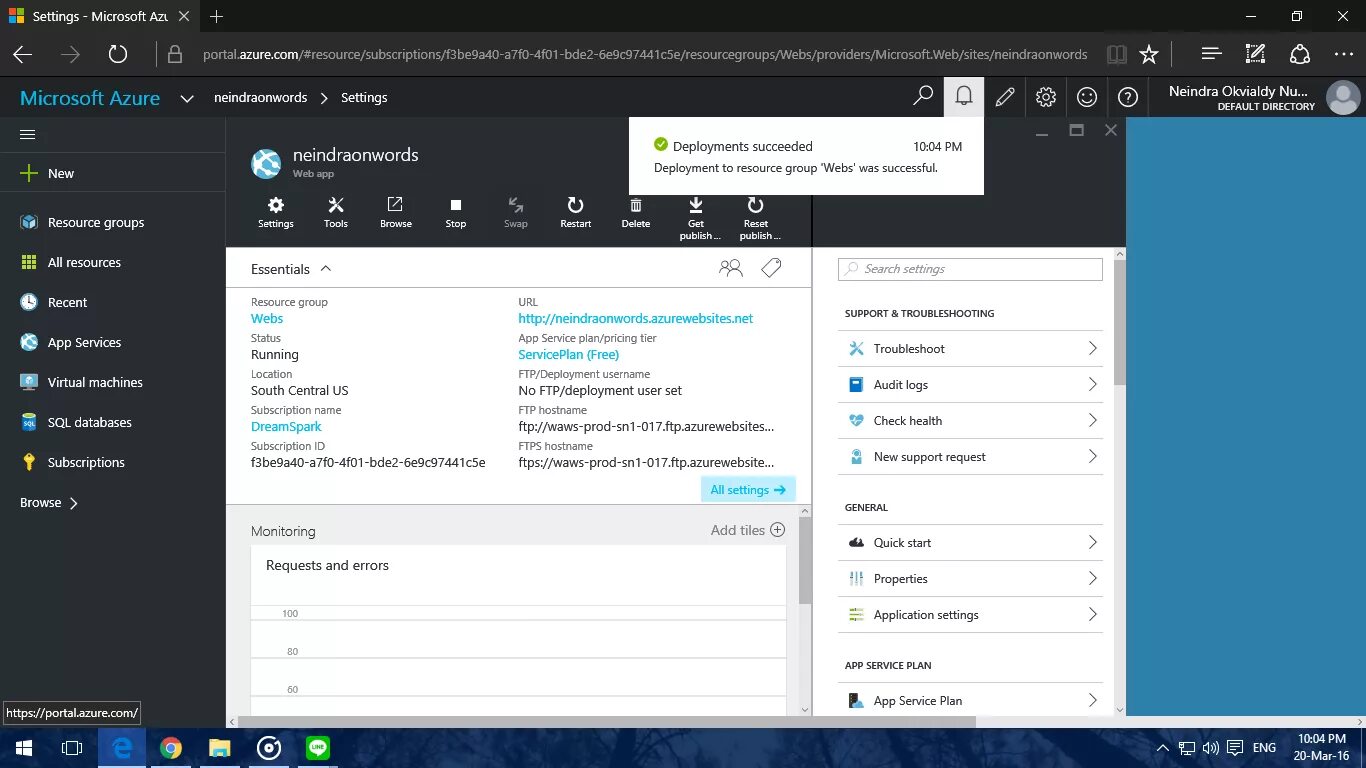Open Properties settings row

(x=970, y=579)
